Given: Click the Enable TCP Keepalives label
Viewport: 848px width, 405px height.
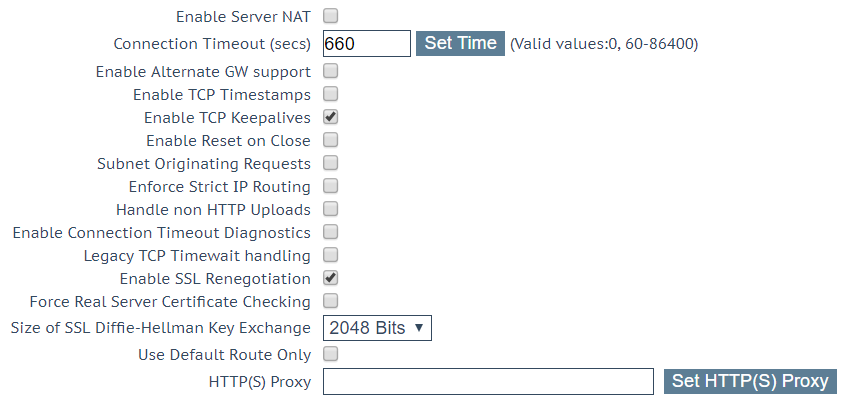Looking at the screenshot, I should point(227,118).
